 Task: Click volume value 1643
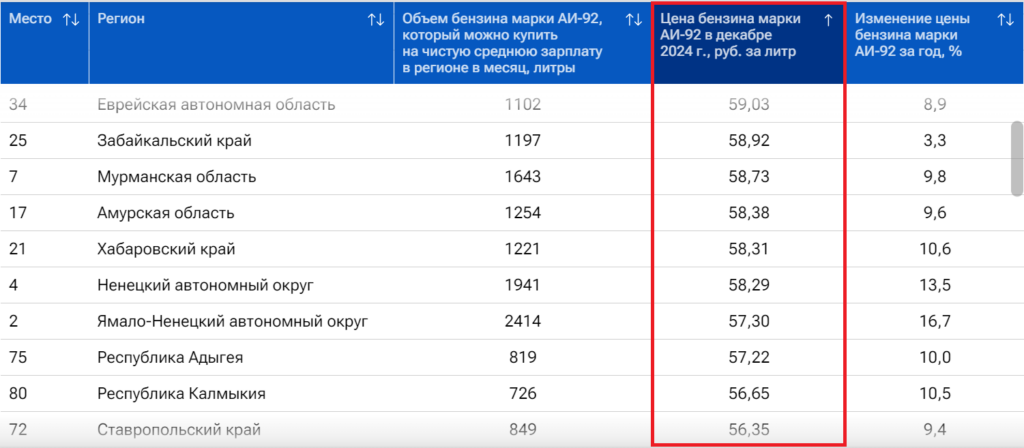coord(523,177)
